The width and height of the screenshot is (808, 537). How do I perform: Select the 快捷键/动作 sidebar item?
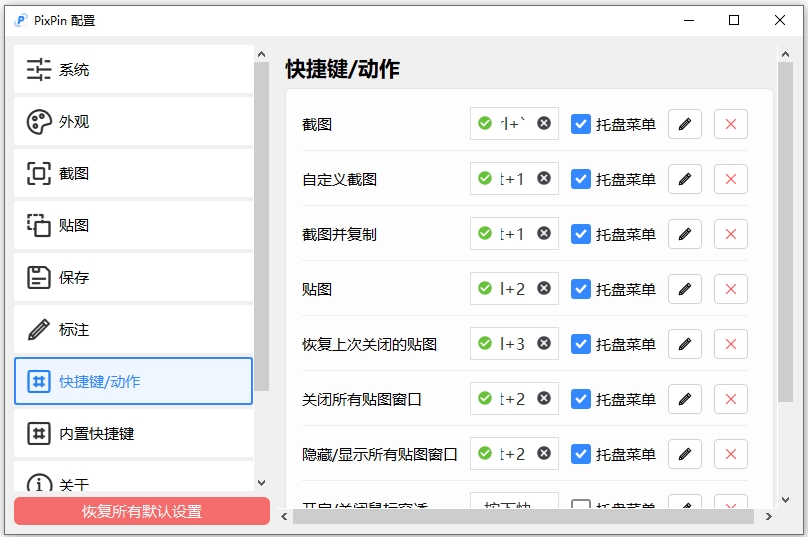tap(133, 381)
